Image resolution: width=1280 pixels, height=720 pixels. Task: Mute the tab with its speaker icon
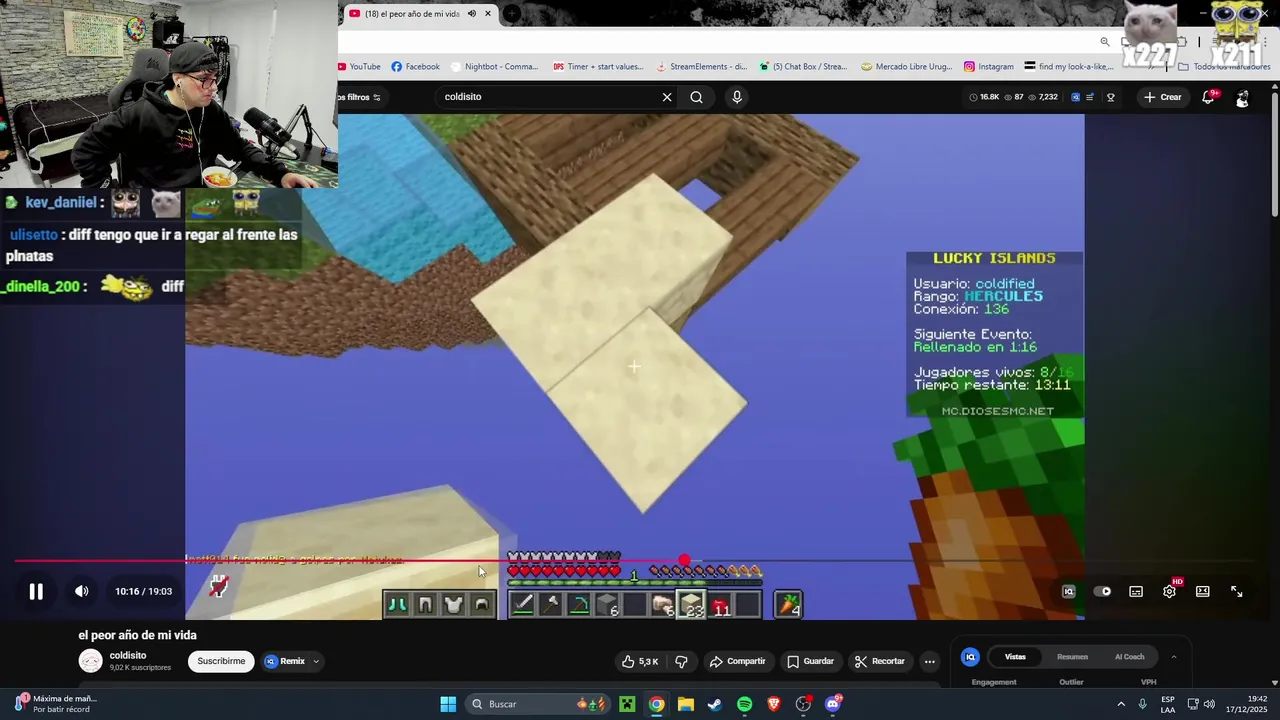click(x=472, y=14)
